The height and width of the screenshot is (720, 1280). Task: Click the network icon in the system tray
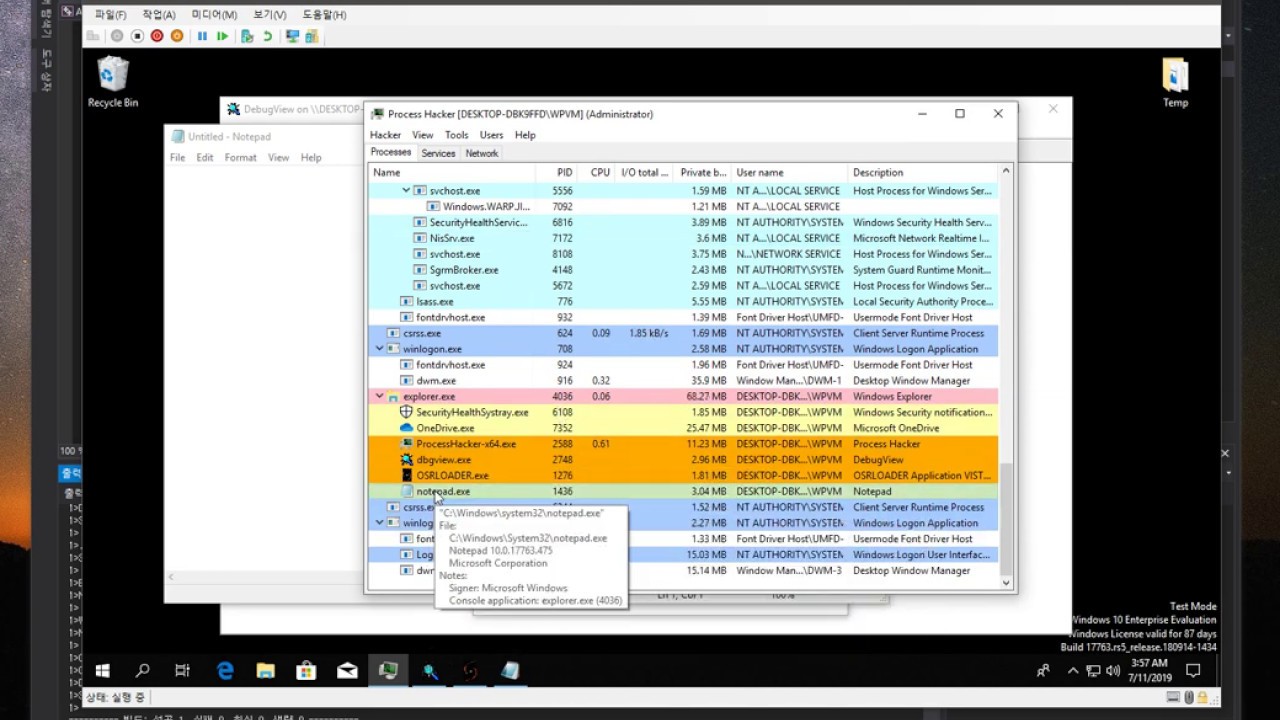[1093, 671]
